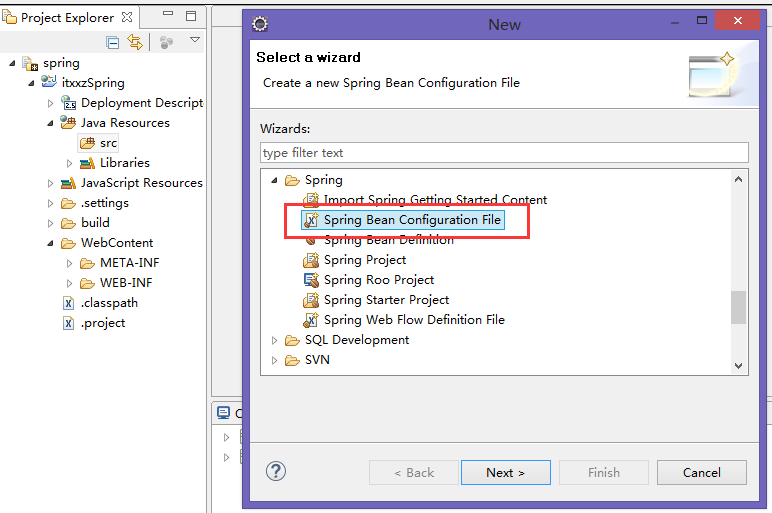Select the Project Explorer tab
The height and width of the screenshot is (513, 772).
(67, 18)
